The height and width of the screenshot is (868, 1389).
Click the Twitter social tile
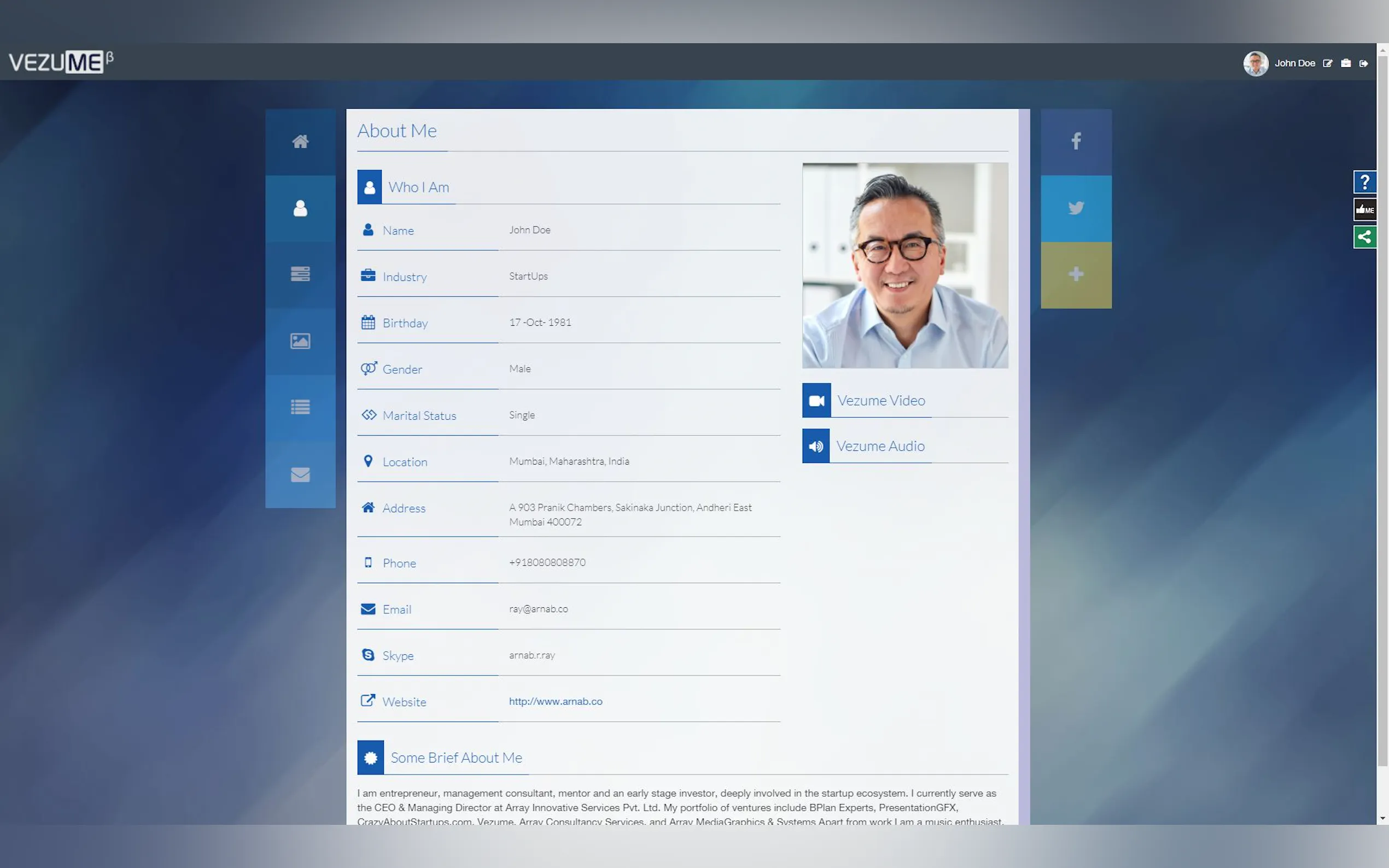coord(1076,208)
